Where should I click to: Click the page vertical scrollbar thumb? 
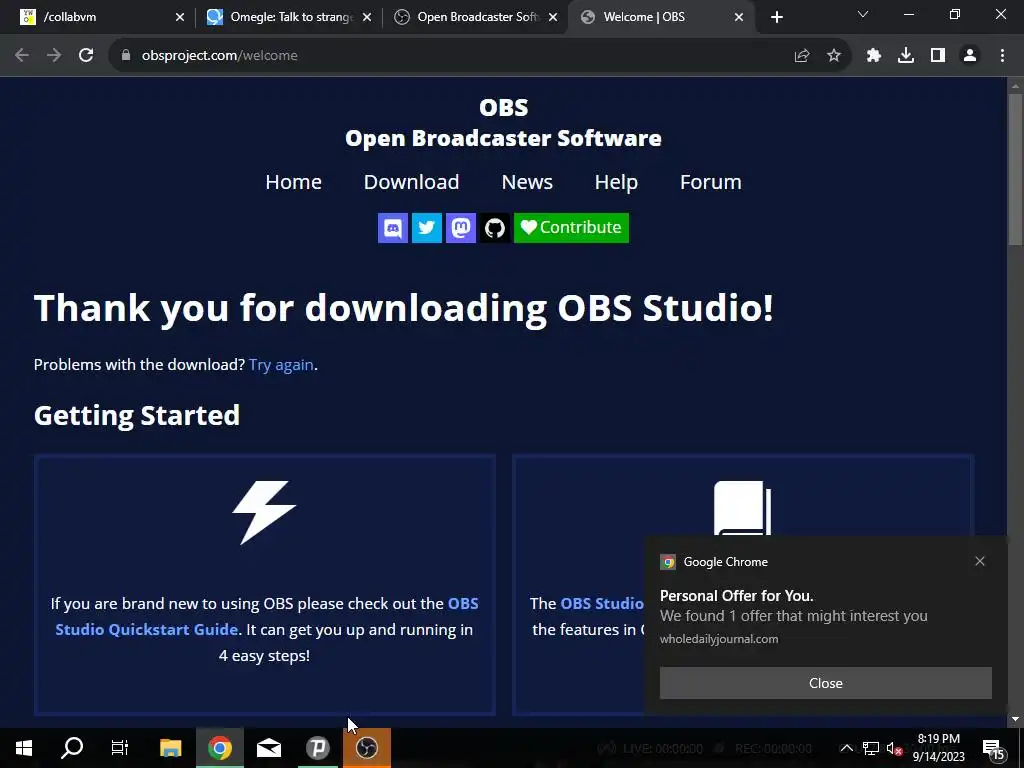click(1015, 170)
